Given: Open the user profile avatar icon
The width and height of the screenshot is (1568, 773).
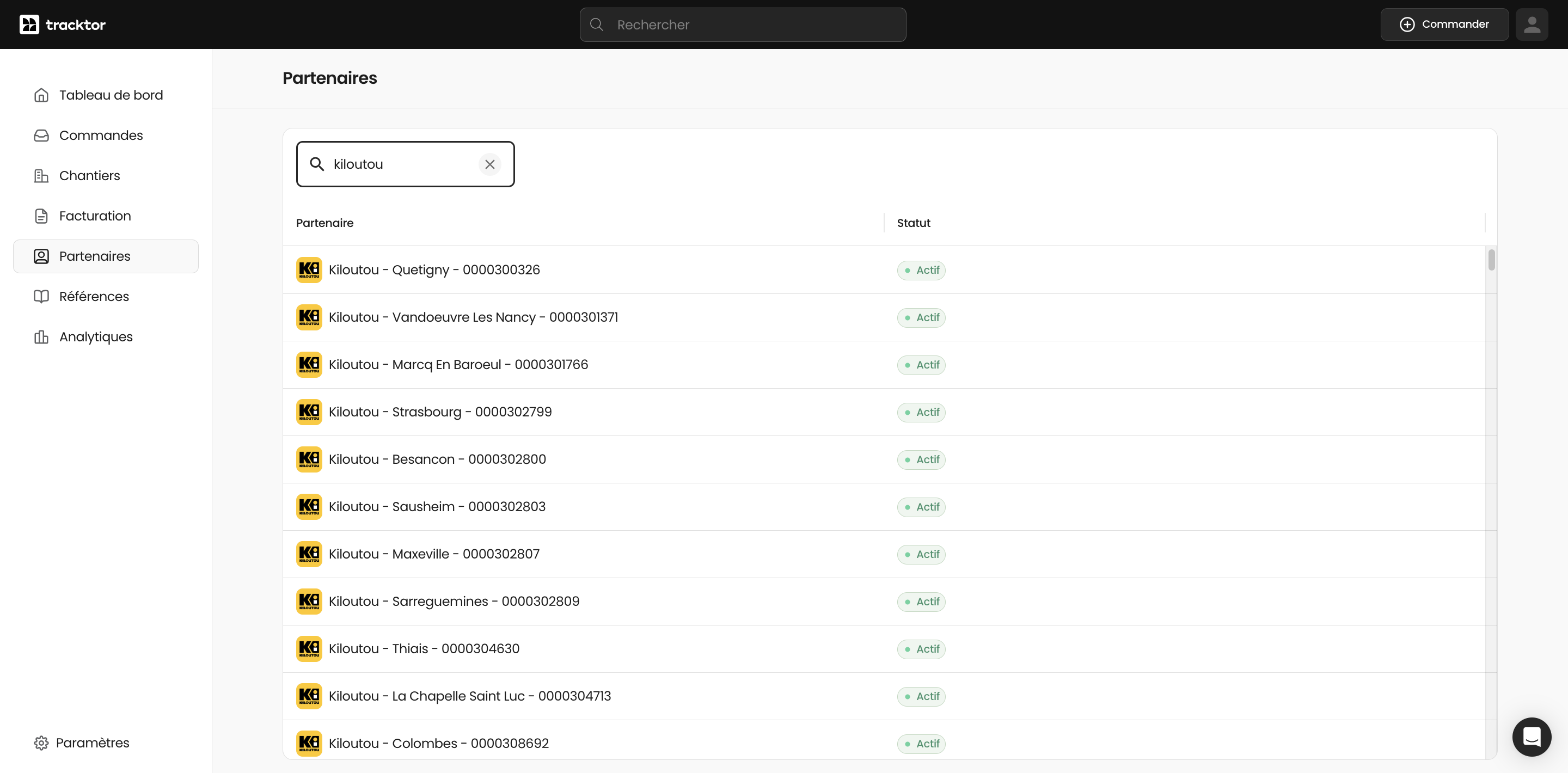Looking at the screenshot, I should tap(1532, 24).
